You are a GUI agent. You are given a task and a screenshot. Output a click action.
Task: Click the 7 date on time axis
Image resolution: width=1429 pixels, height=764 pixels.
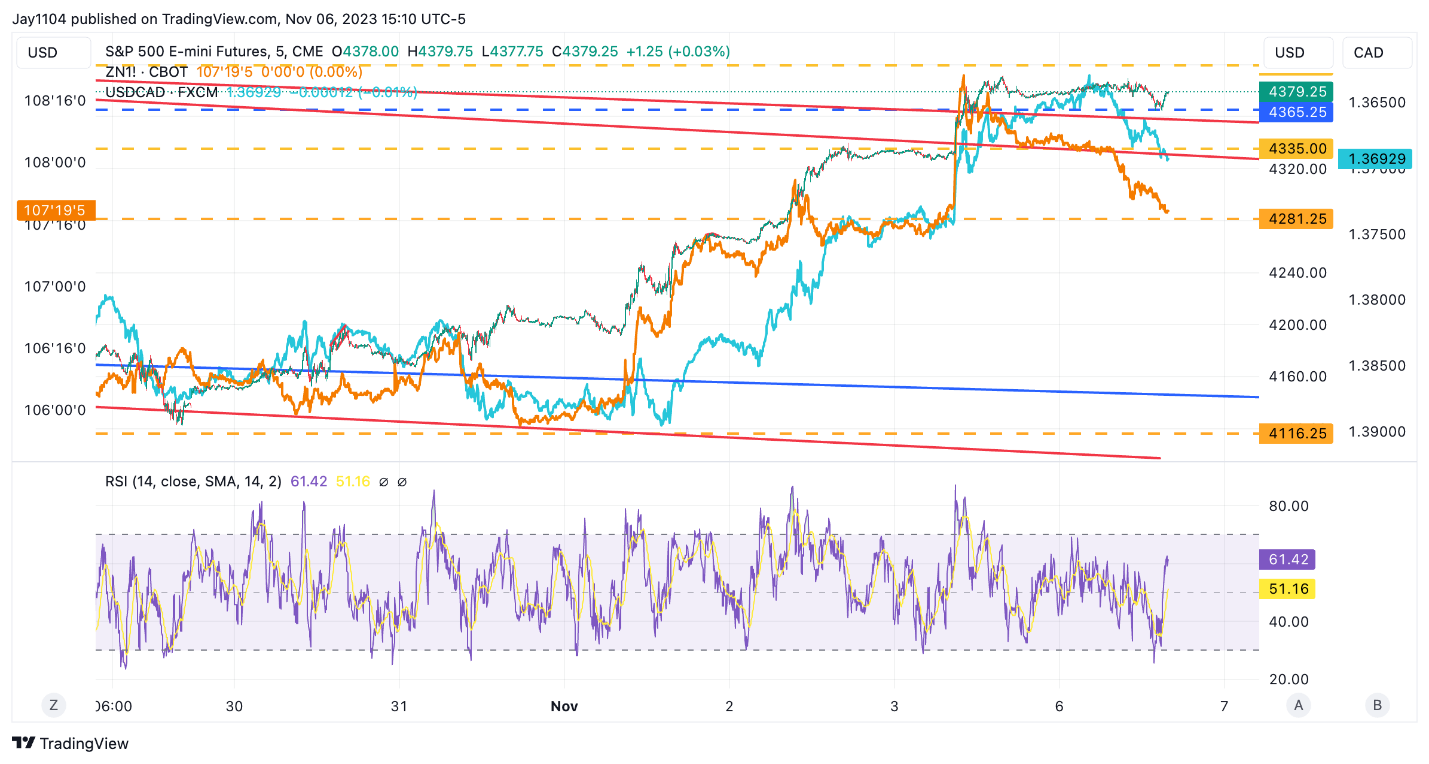[x=1224, y=706]
